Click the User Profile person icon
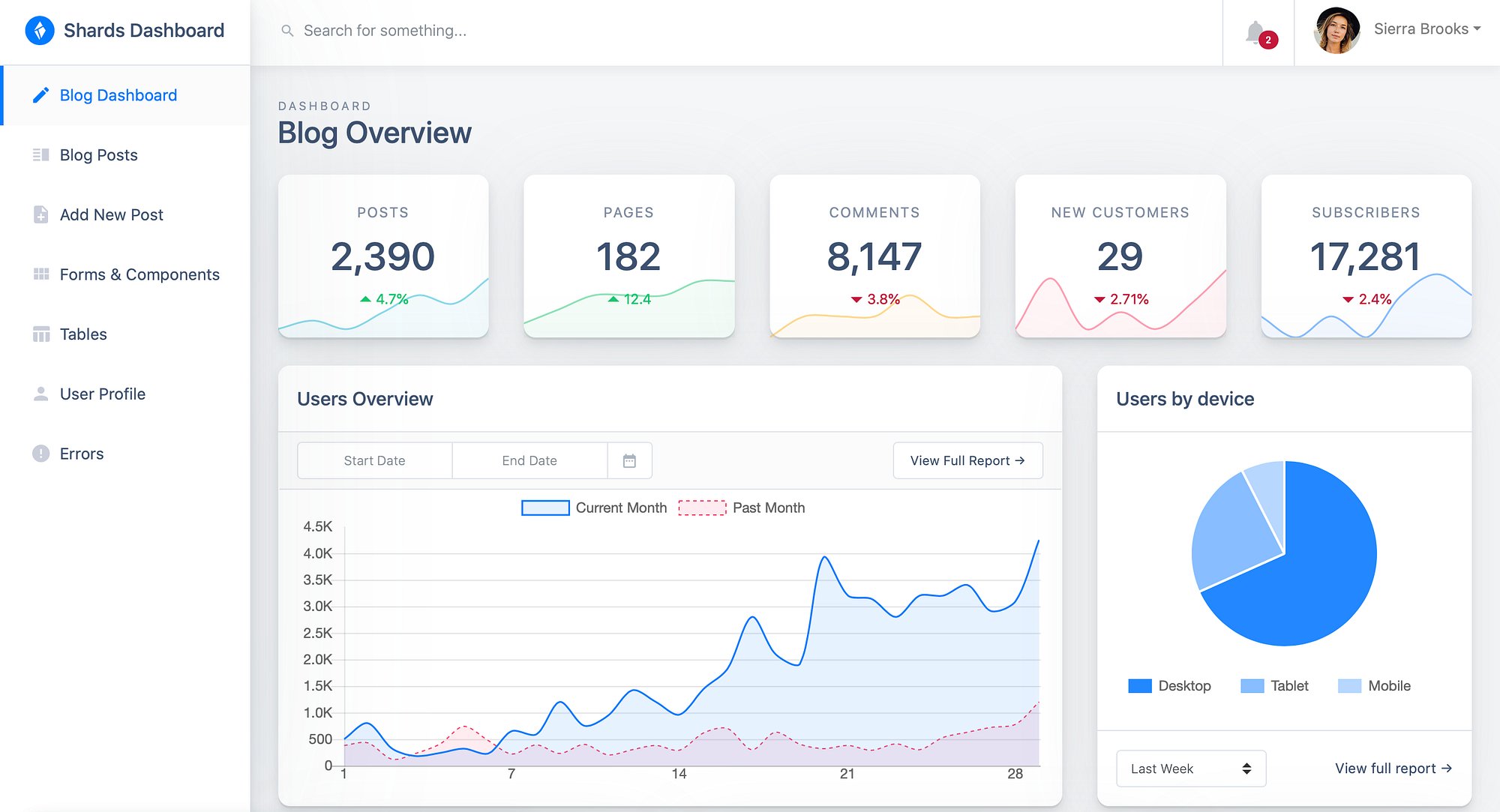 pos(41,394)
